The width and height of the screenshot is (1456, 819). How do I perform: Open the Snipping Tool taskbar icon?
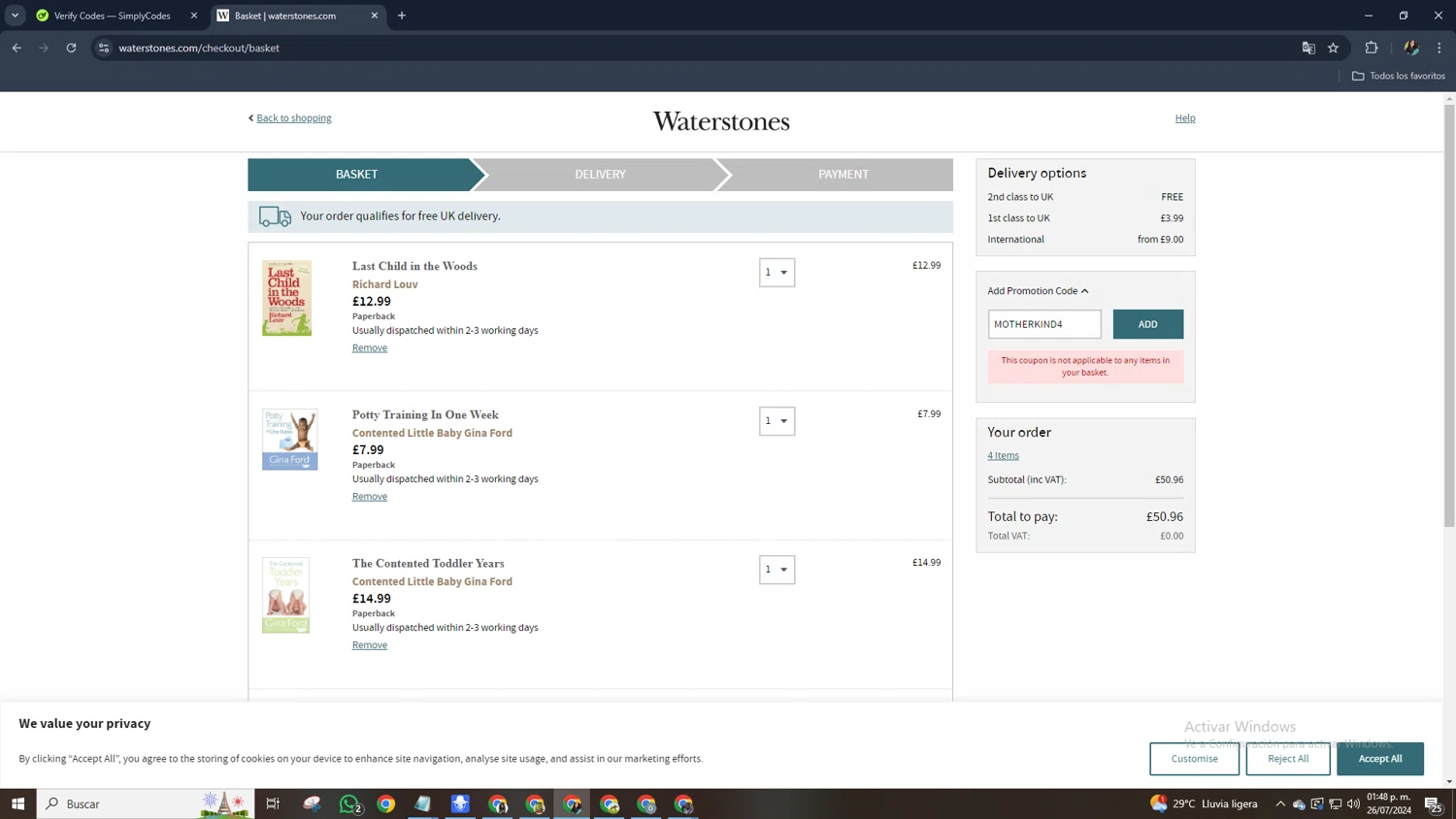pyautogui.click(x=312, y=803)
